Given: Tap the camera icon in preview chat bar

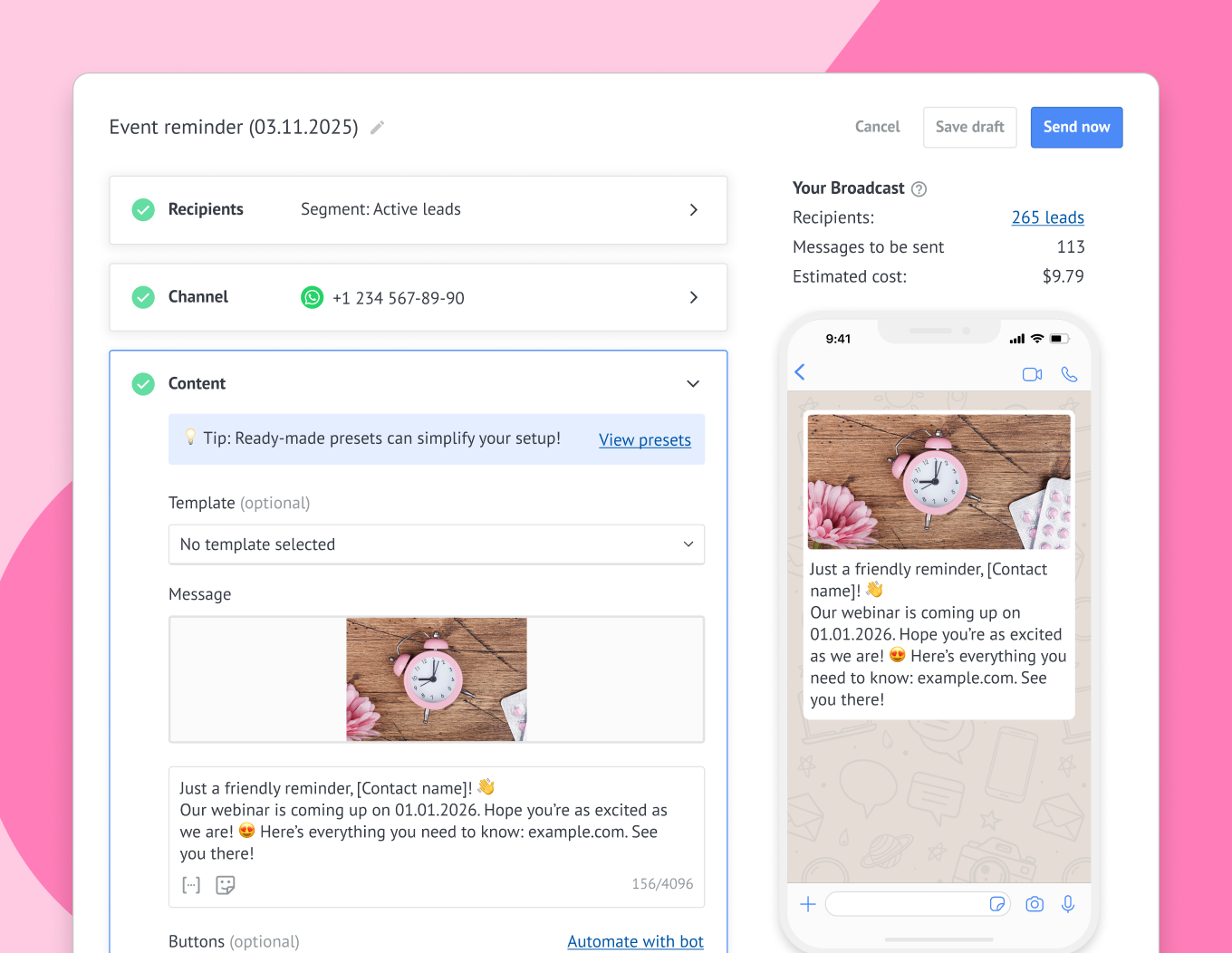Looking at the screenshot, I should [x=1035, y=904].
